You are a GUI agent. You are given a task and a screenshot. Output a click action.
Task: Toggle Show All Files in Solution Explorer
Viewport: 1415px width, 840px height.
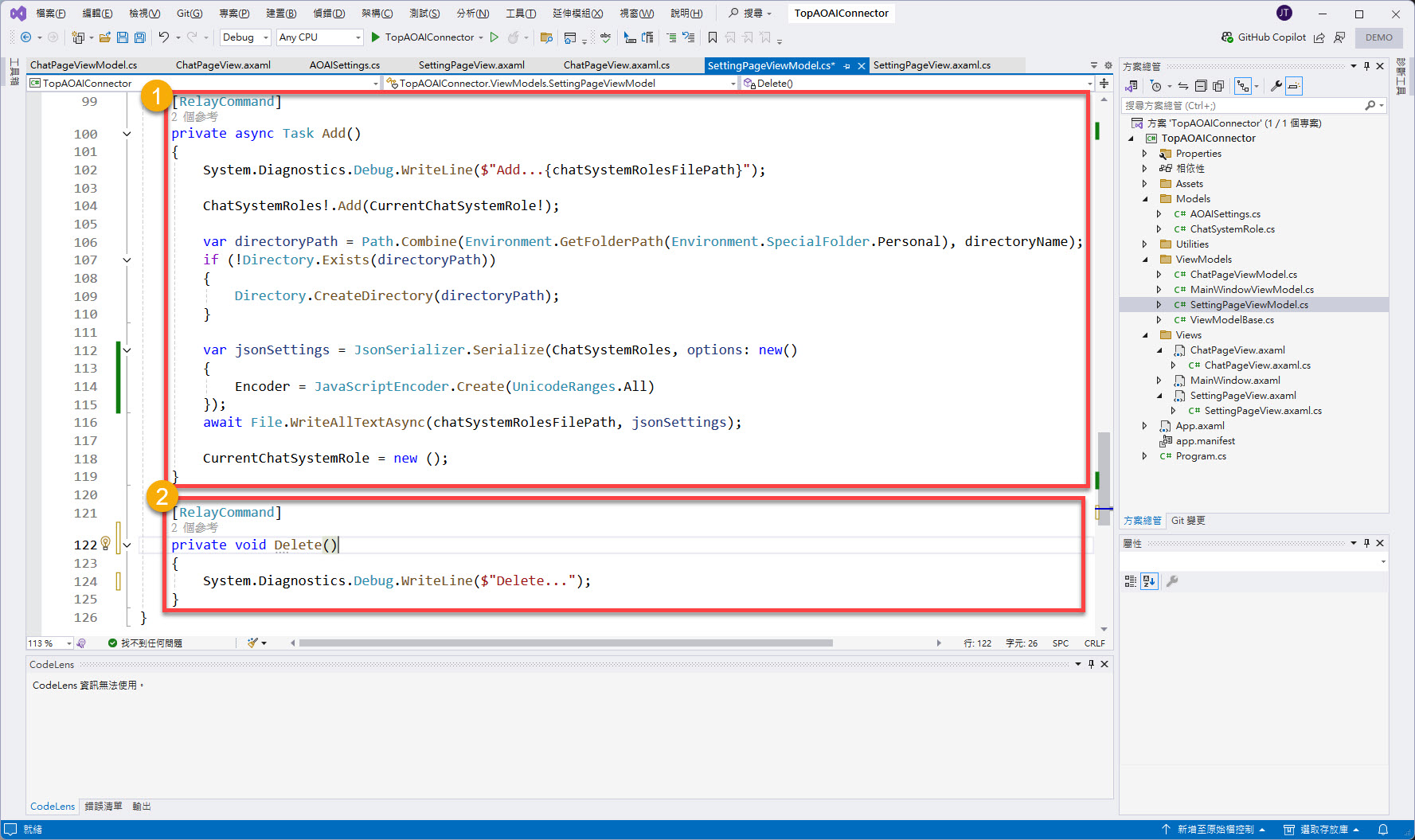point(1218,86)
